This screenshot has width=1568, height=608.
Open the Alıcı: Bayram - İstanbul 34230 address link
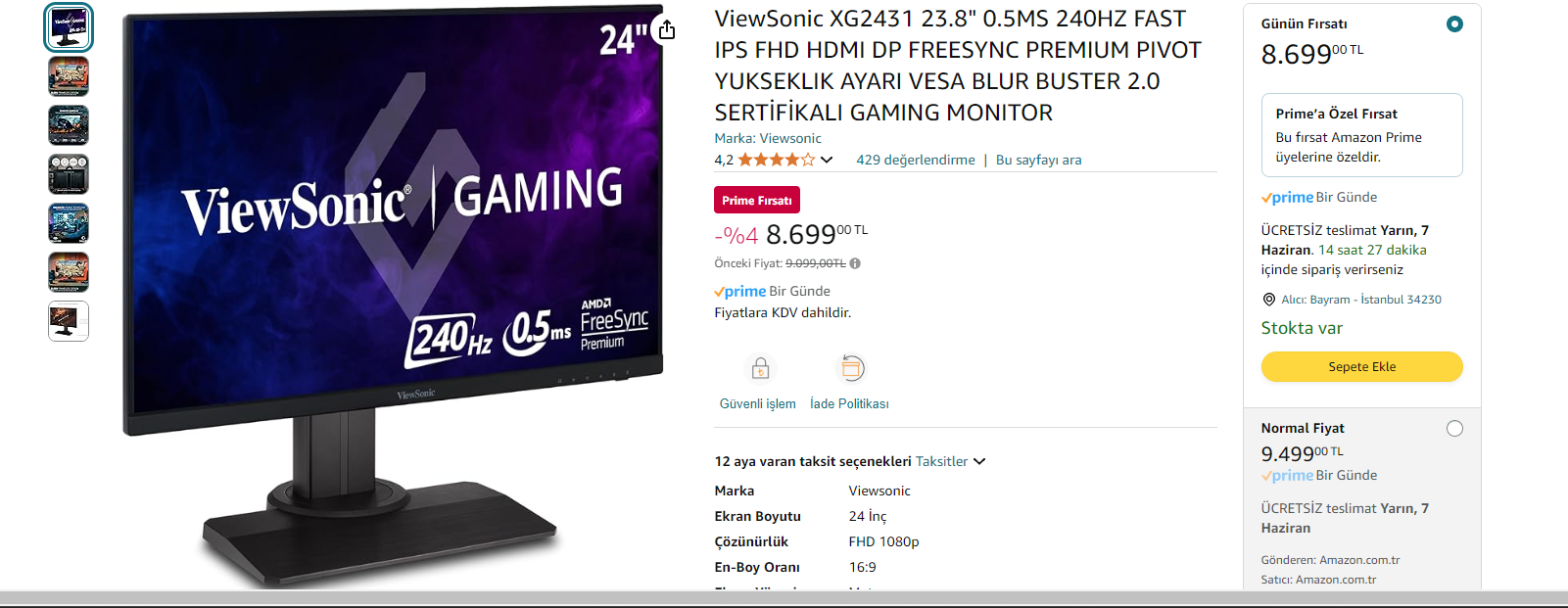pos(1360,300)
